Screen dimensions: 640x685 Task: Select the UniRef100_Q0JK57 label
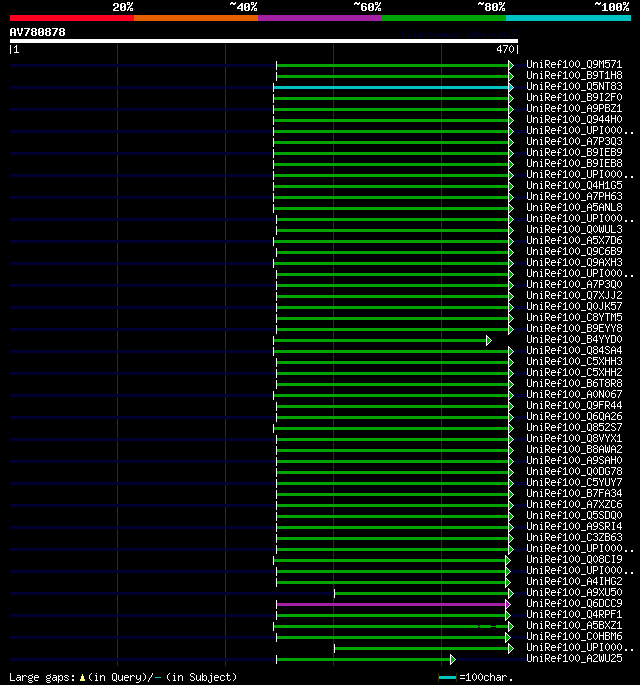click(x=574, y=307)
